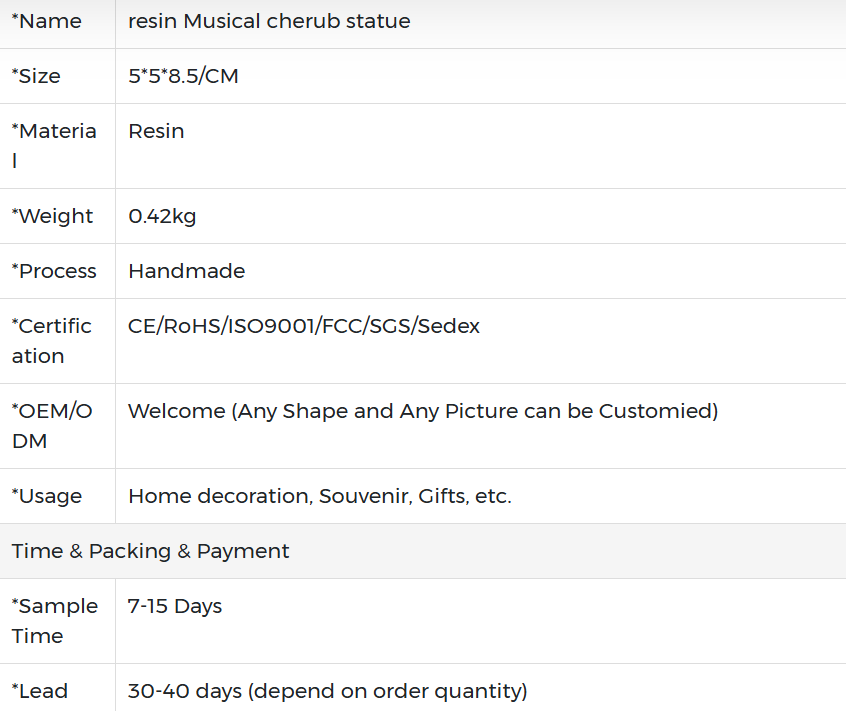Click the '*Weight' label cell

52,216
